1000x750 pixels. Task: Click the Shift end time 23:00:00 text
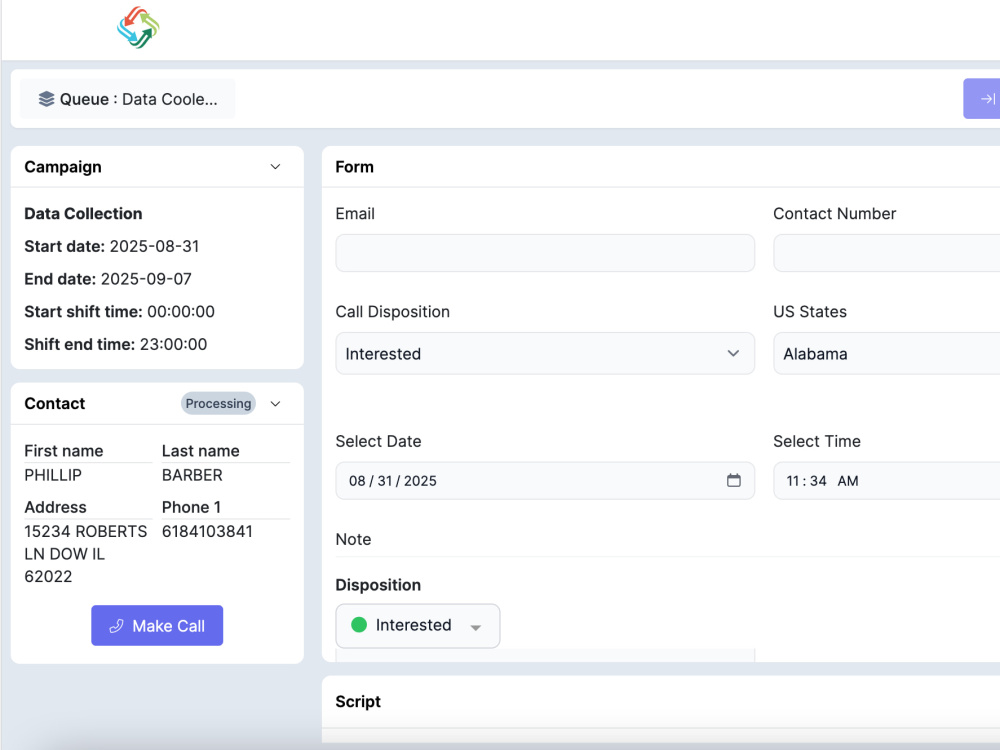[x=115, y=344]
